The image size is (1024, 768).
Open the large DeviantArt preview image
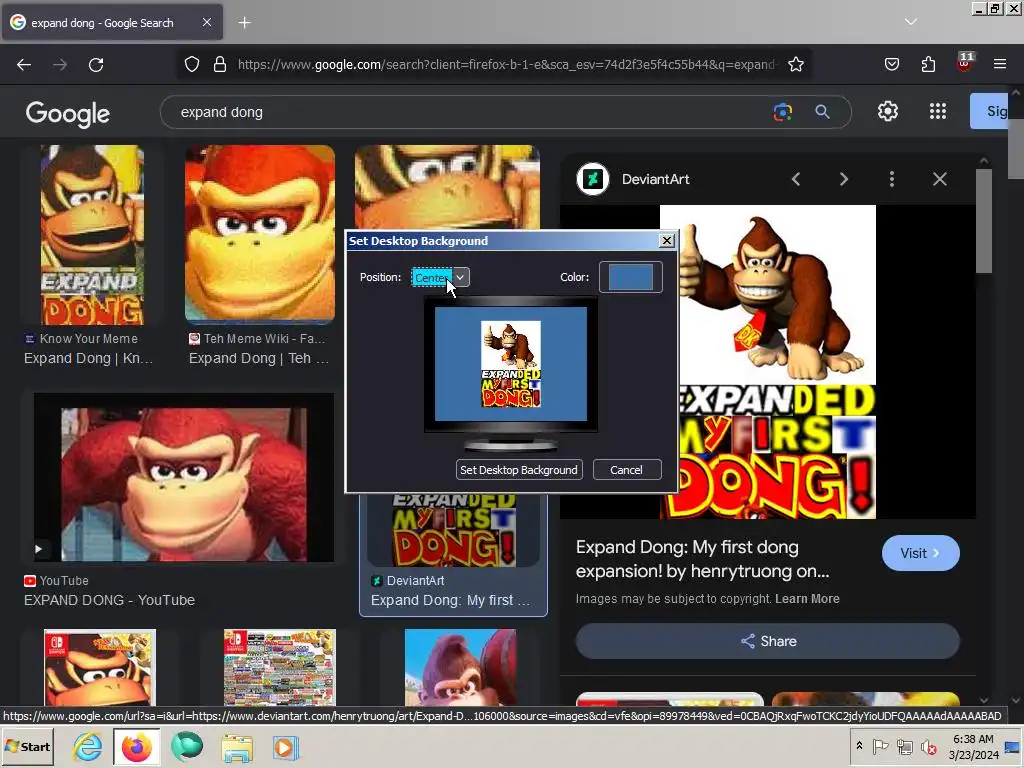pyautogui.click(x=768, y=362)
